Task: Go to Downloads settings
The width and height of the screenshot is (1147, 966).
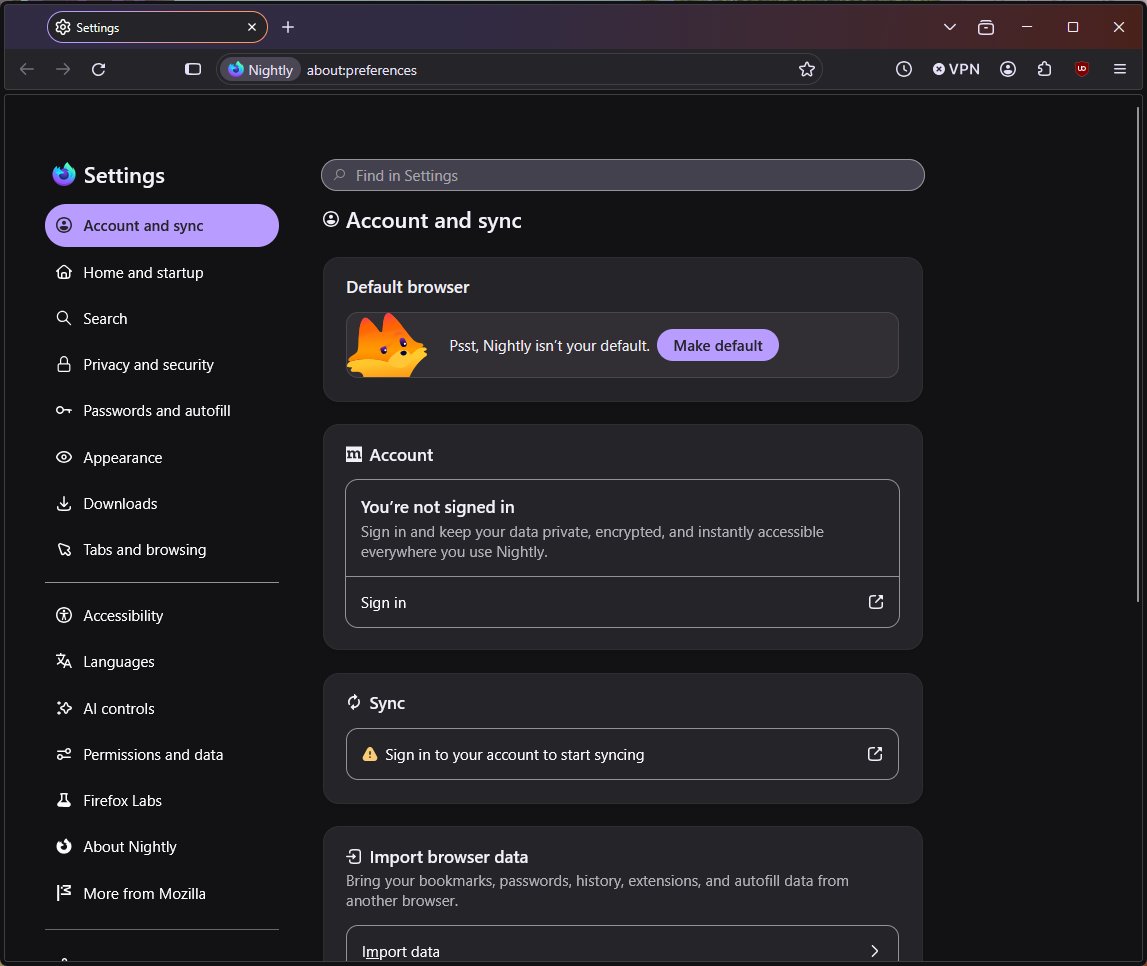Action: [x=162, y=503]
